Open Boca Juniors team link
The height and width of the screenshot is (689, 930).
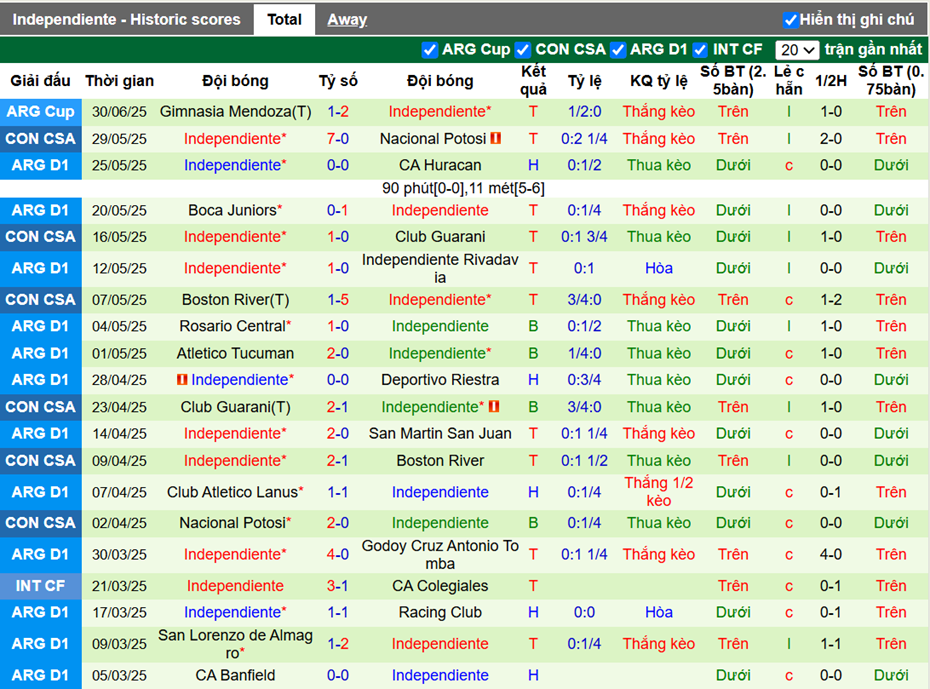(x=232, y=210)
